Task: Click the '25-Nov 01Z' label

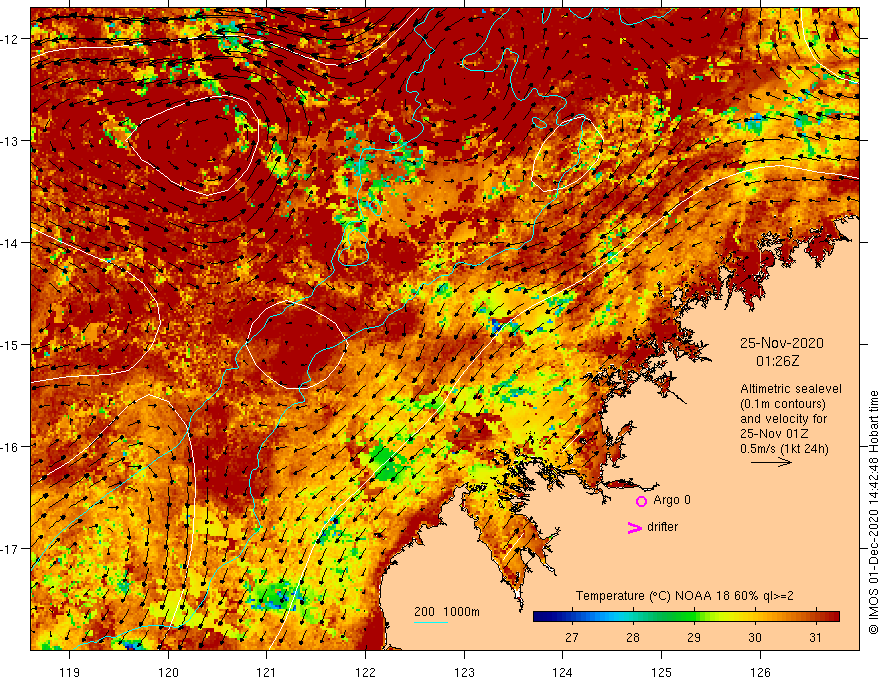Action: [x=774, y=434]
